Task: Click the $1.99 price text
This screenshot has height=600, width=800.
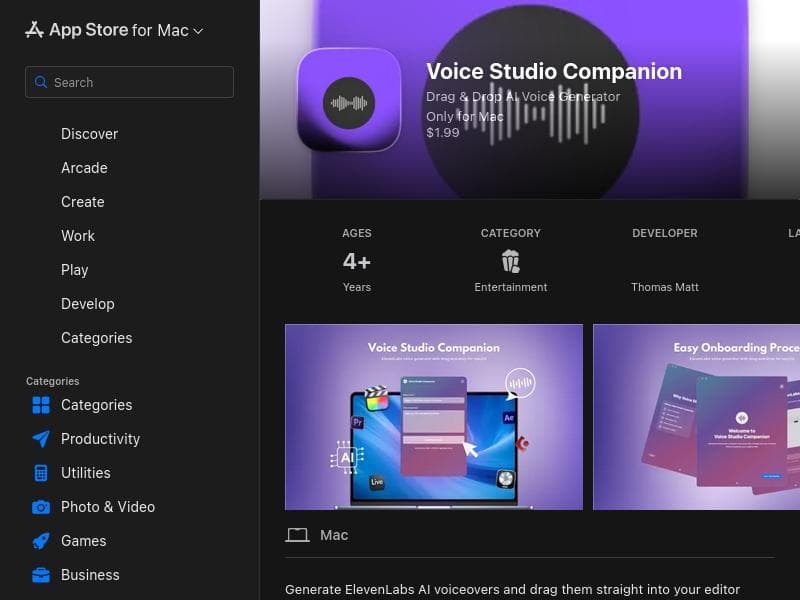Action: point(443,133)
